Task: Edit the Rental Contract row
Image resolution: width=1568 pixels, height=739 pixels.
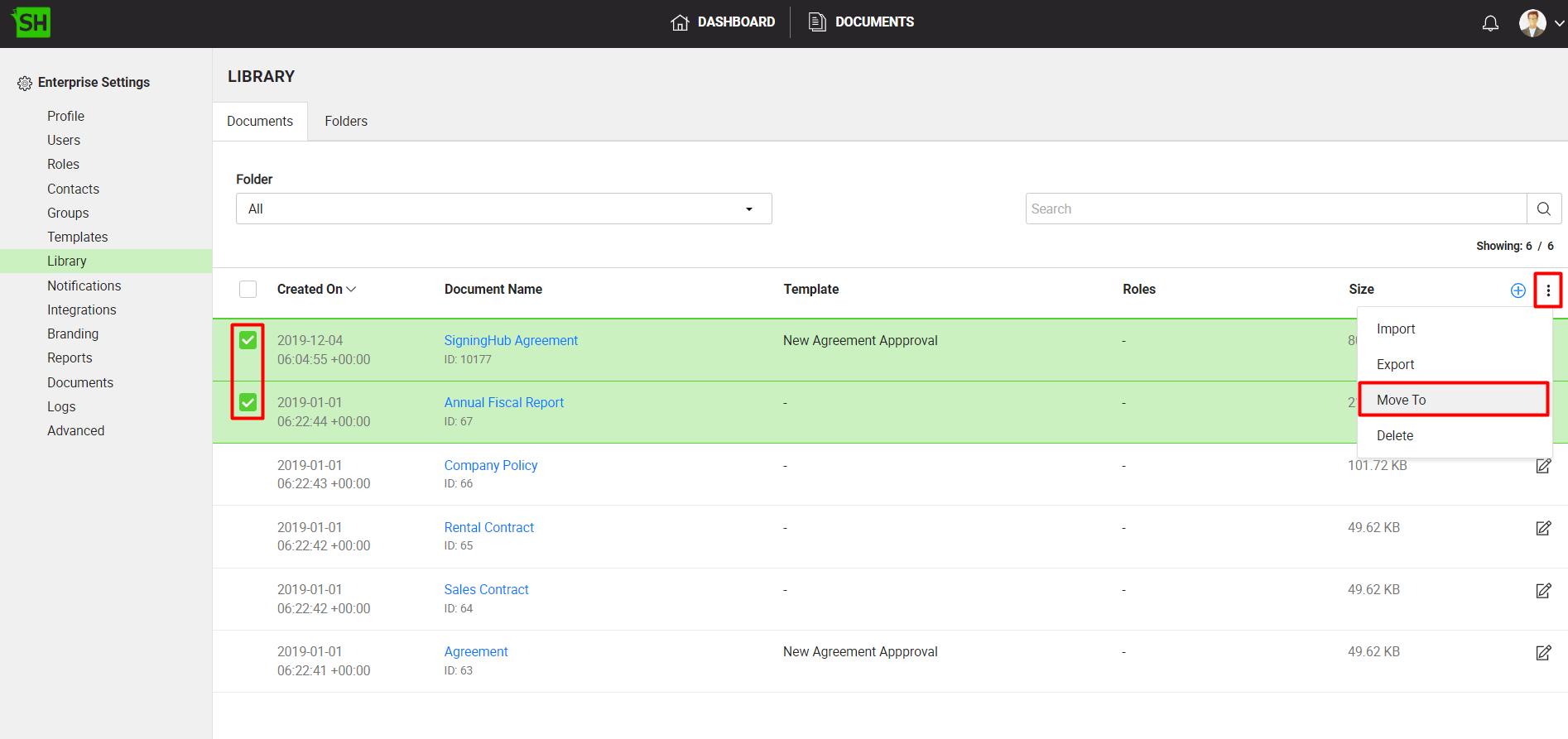Action: tap(1543, 528)
